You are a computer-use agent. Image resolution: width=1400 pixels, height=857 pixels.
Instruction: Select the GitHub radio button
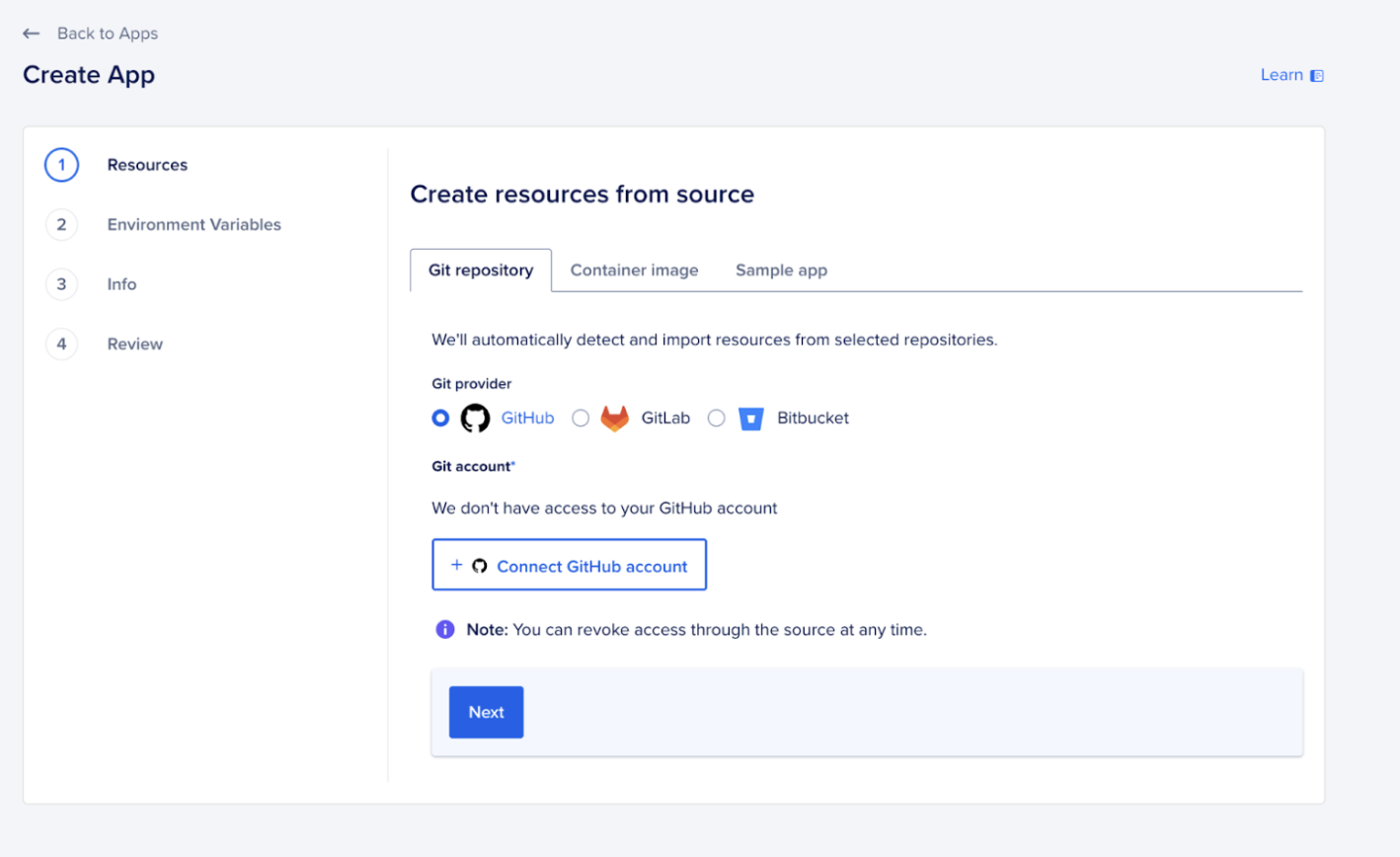pos(440,419)
